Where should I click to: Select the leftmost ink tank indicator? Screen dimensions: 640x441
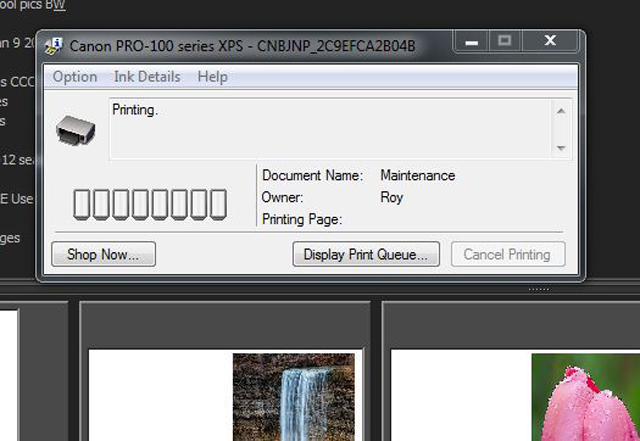[x=83, y=204]
